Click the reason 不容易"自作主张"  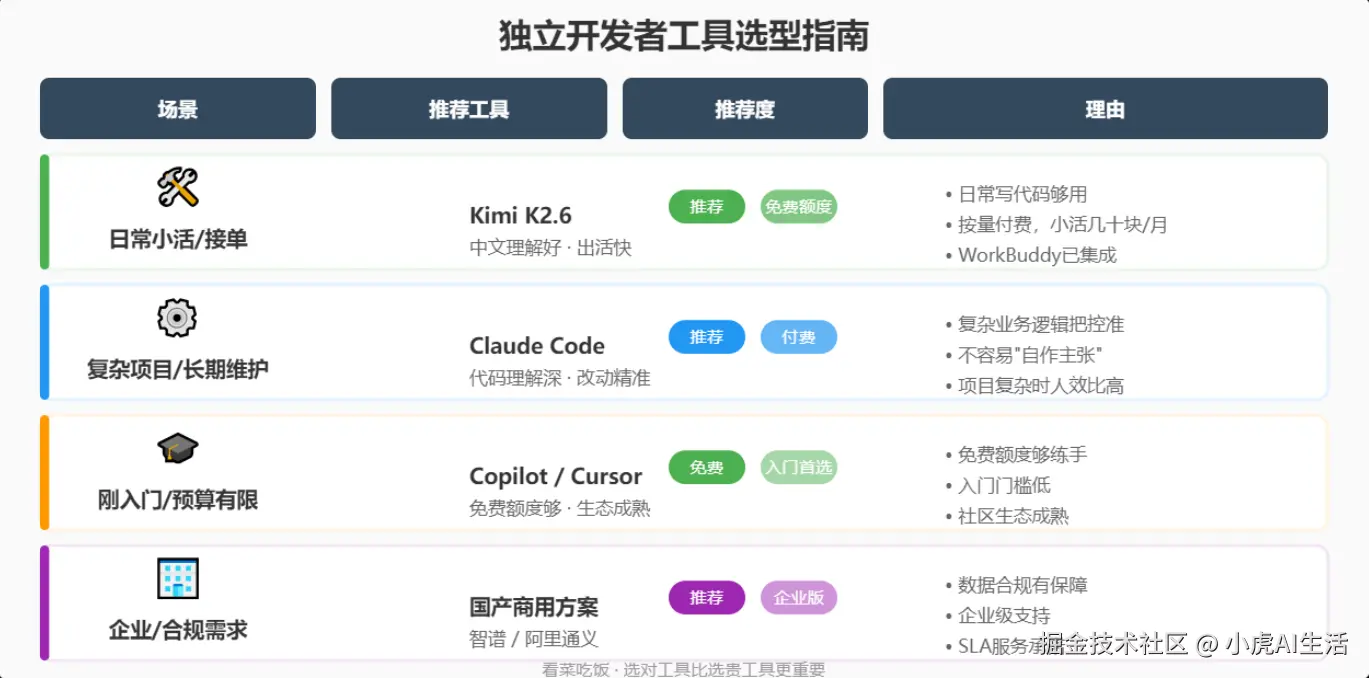pyautogui.click(x=1024, y=355)
